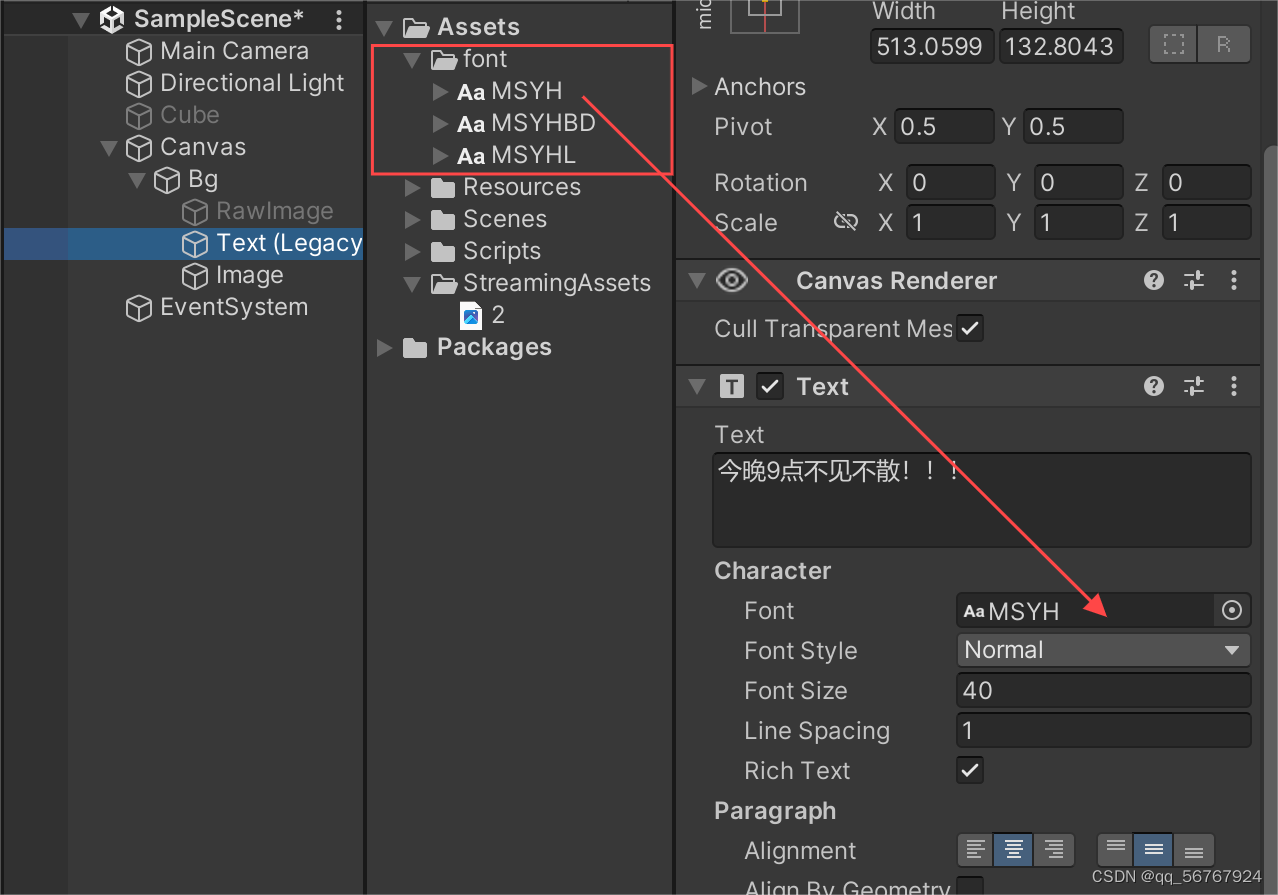Screen dimensions: 1278x895
Task: Click the left alignment button
Action: [x=975, y=849]
